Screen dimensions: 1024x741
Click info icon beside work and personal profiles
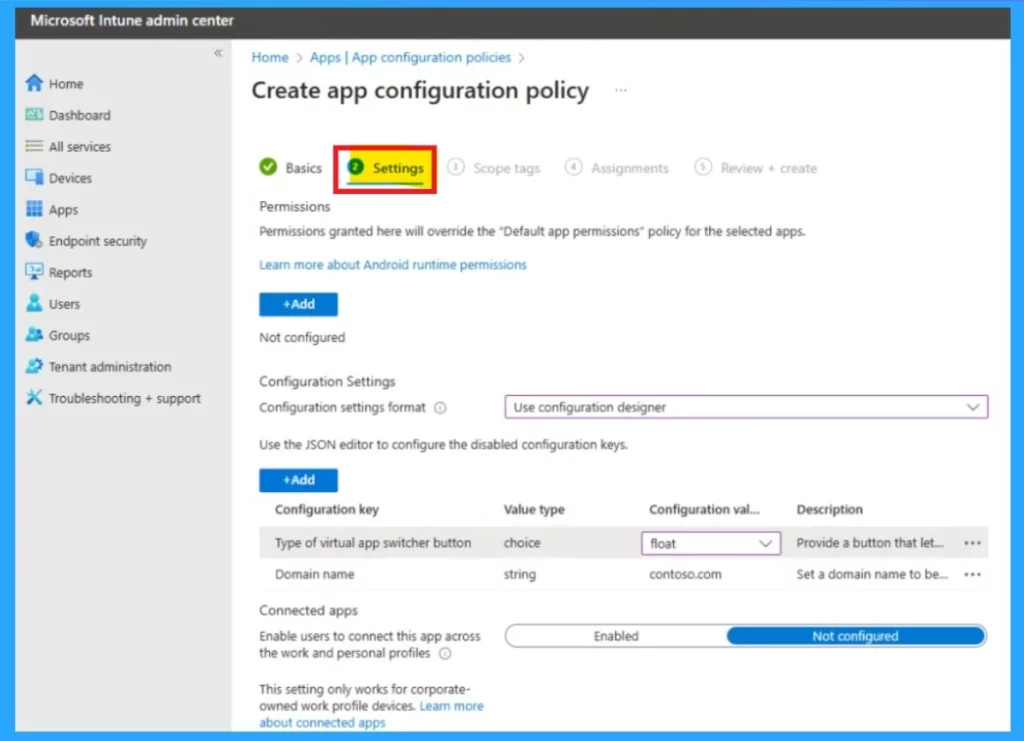pyautogui.click(x=445, y=654)
